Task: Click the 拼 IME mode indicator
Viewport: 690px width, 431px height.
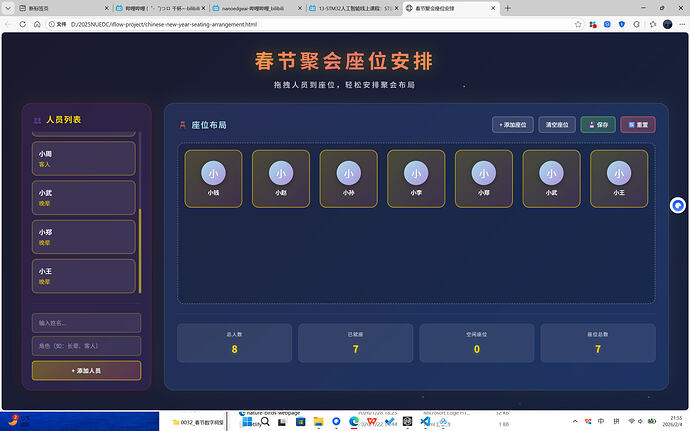Action: point(616,421)
